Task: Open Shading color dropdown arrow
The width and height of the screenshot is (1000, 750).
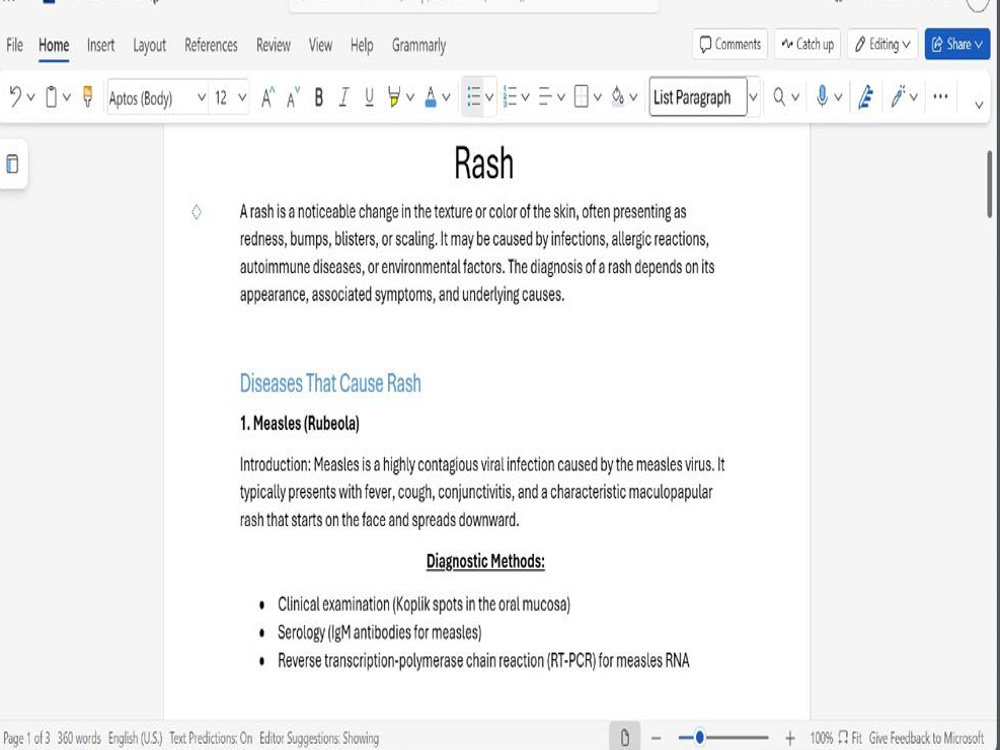Action: point(633,98)
